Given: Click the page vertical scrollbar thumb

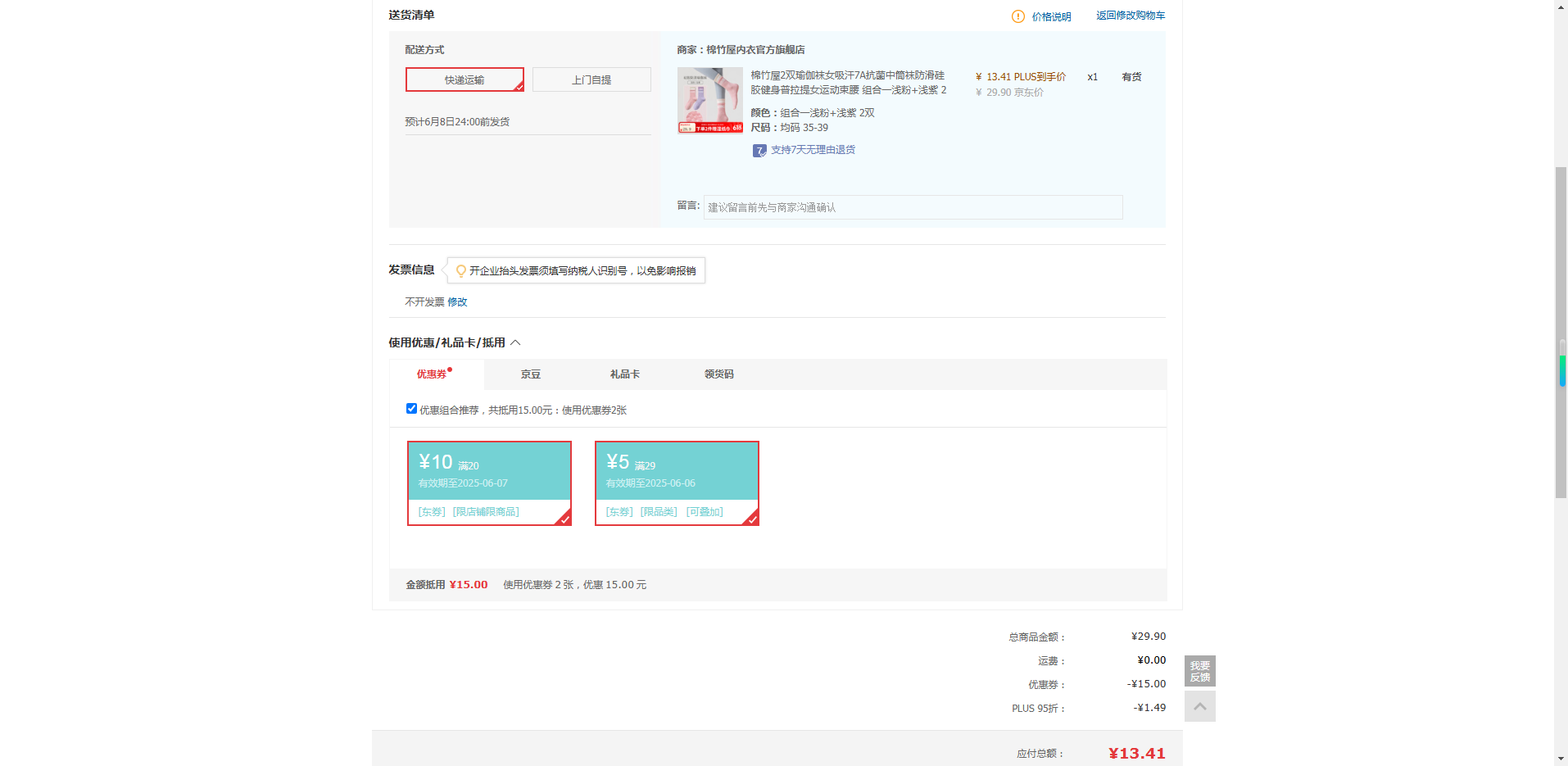Looking at the screenshot, I should tap(1561, 332).
